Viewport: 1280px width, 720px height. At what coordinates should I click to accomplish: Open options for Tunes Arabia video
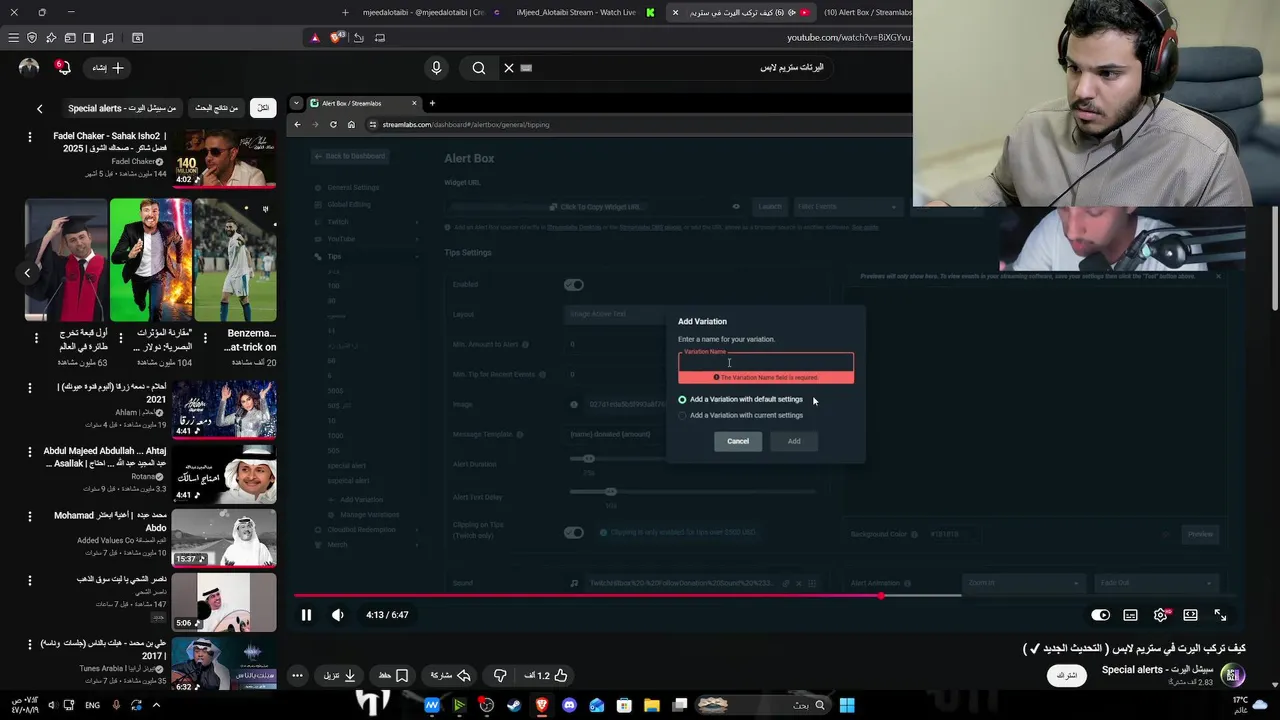coord(29,644)
